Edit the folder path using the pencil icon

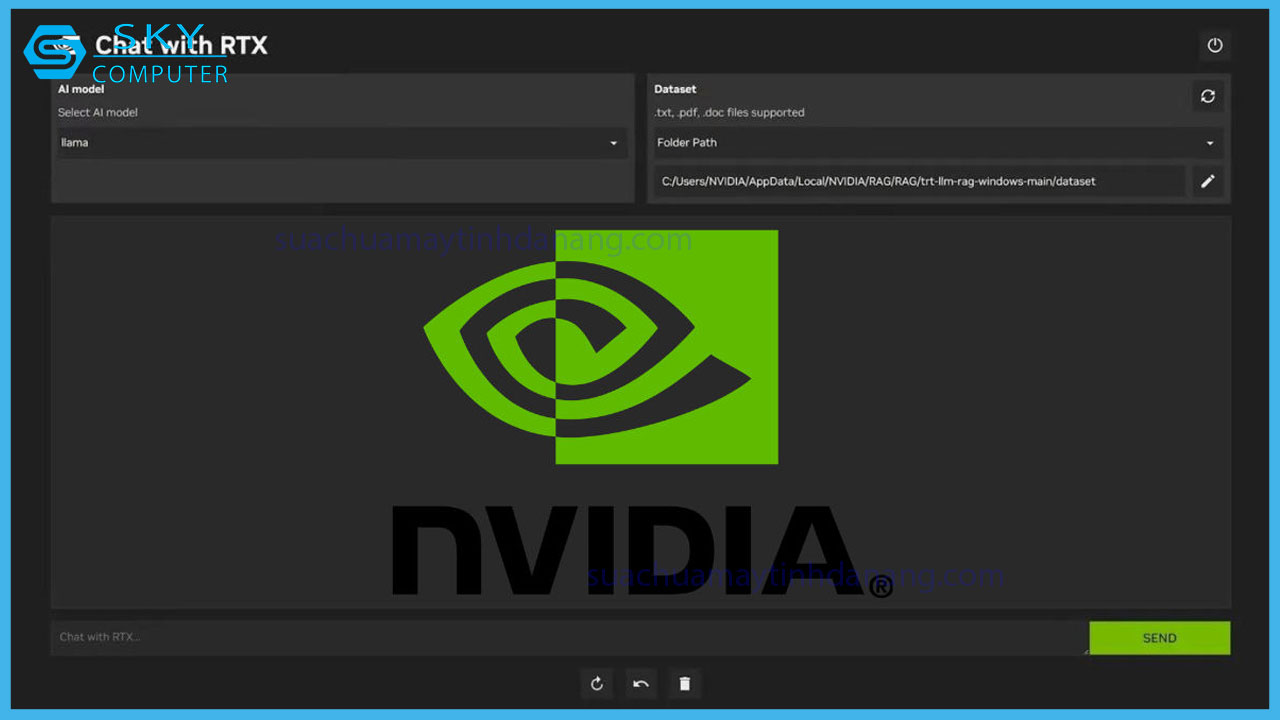pyautogui.click(x=1208, y=181)
